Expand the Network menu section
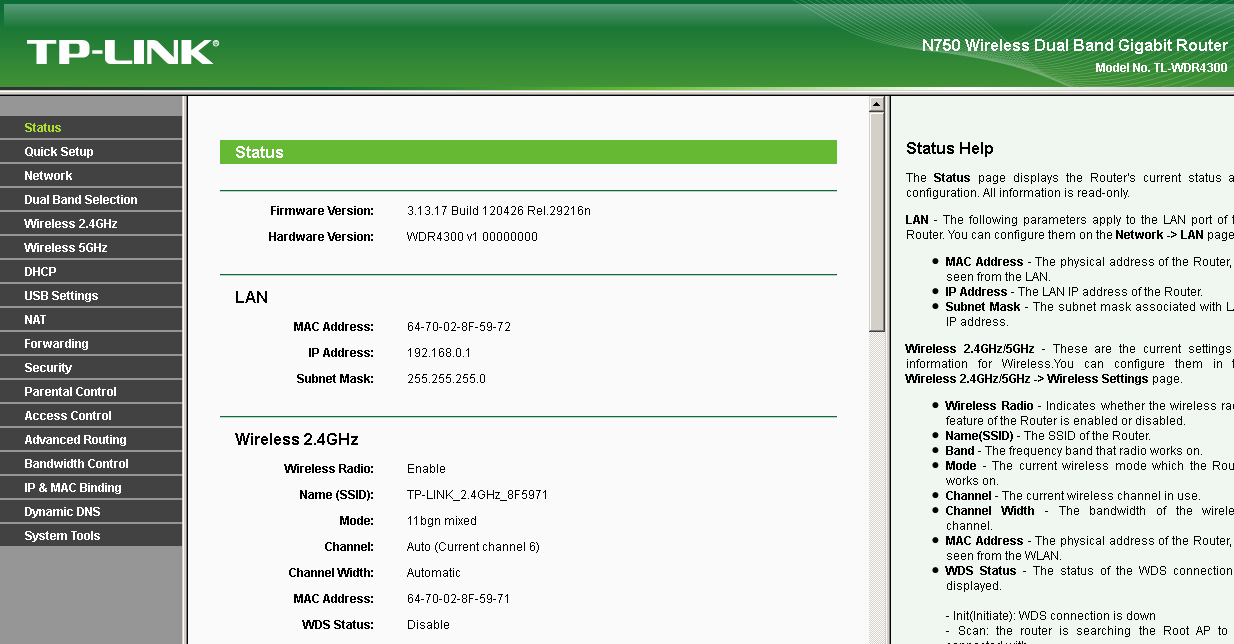The image size is (1234, 644). click(48, 176)
